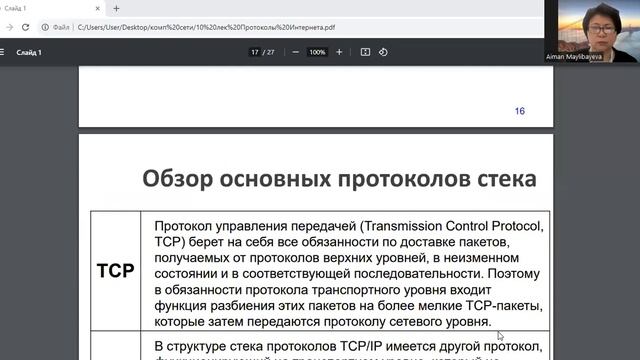The width and height of the screenshot is (640, 360).
Task: Toggle the PDF sidebar menu
Action: (x=2, y=52)
